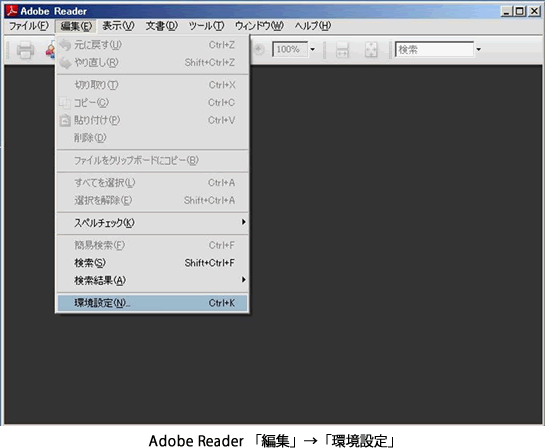This screenshot has width=545, height=448.
Task: Open the 表示(V) menu
Action: (118, 26)
